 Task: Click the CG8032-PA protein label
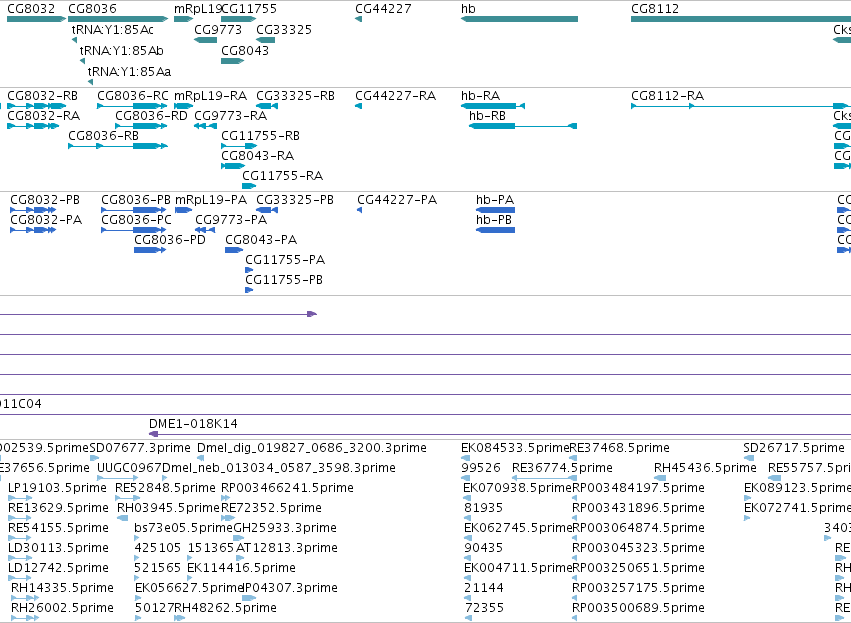coord(46,220)
